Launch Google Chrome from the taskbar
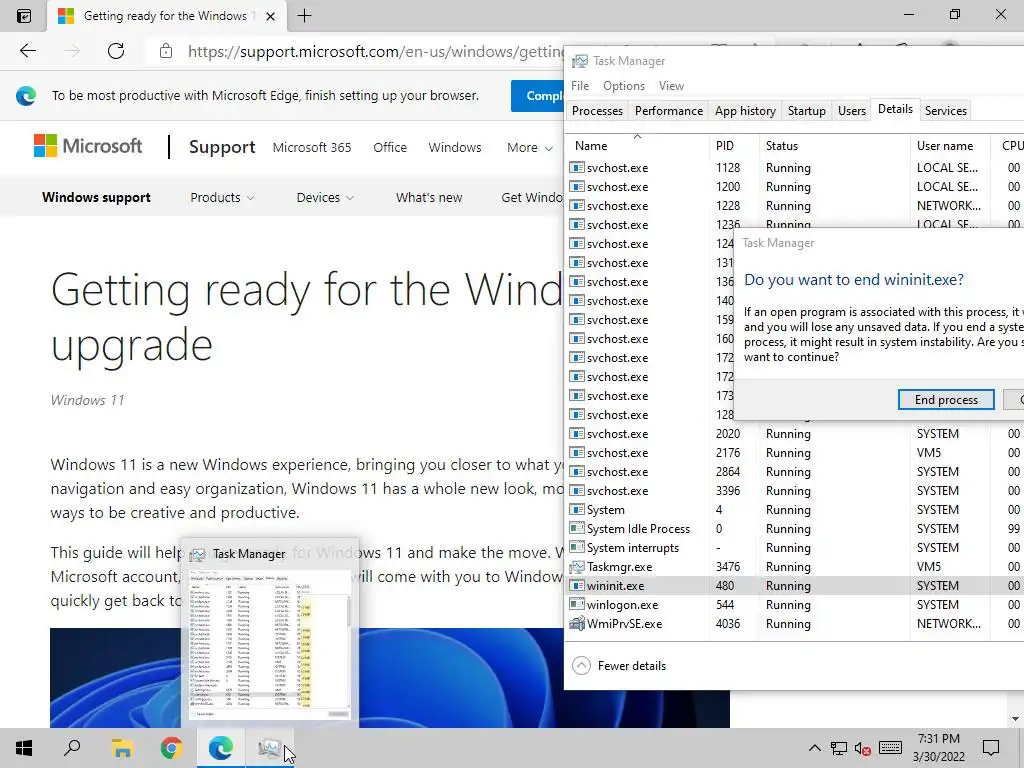The width and height of the screenshot is (1024, 768). 171,748
